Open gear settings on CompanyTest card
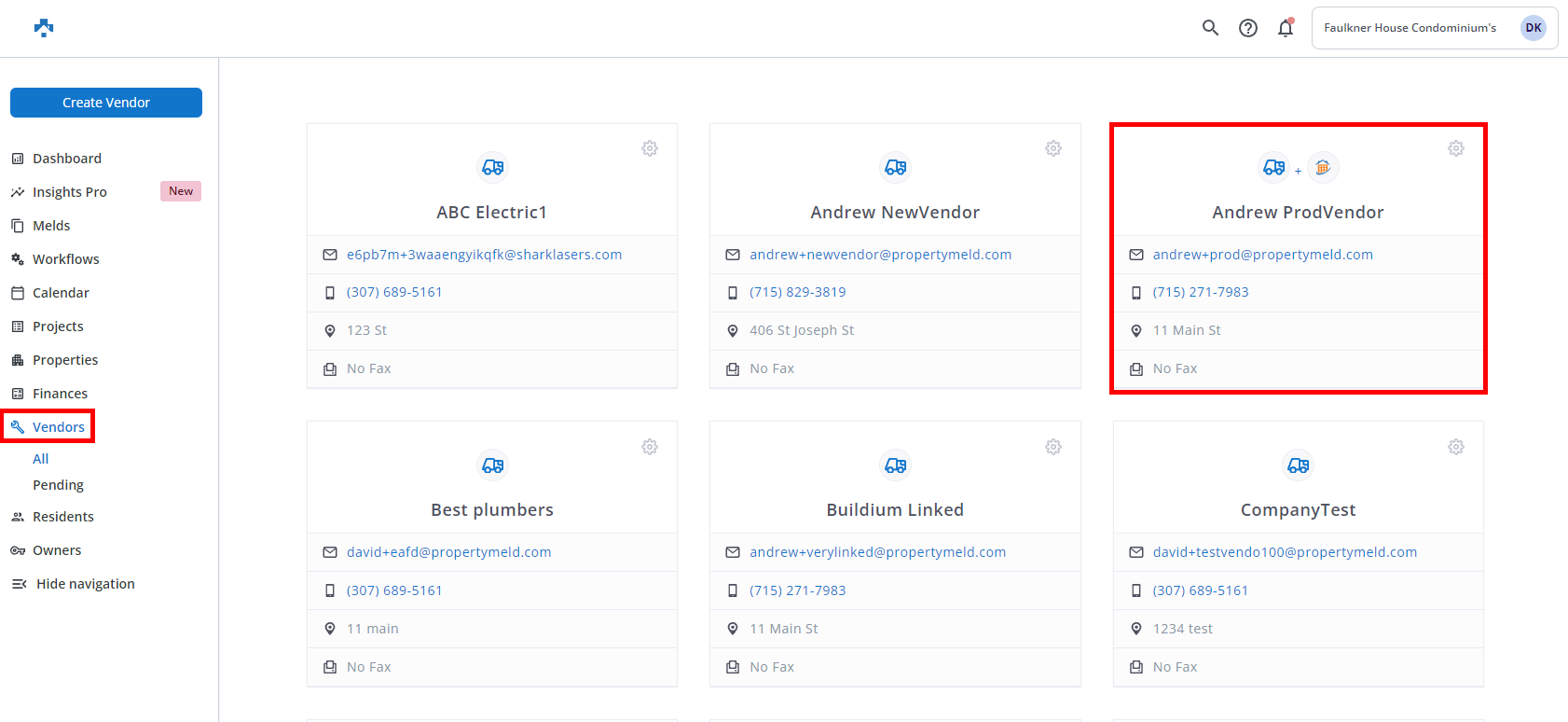Image resolution: width=1568 pixels, height=722 pixels. (1455, 447)
